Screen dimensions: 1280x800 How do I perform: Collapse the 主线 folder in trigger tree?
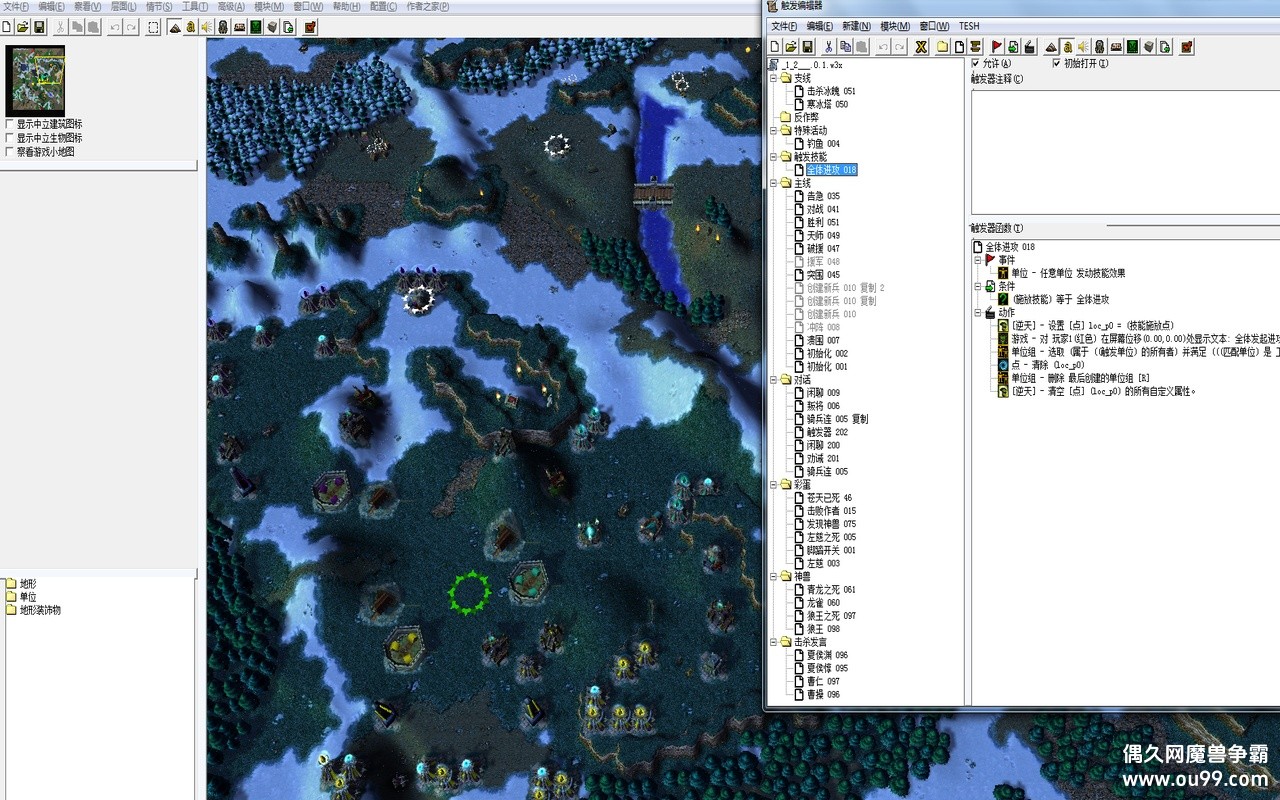point(774,183)
